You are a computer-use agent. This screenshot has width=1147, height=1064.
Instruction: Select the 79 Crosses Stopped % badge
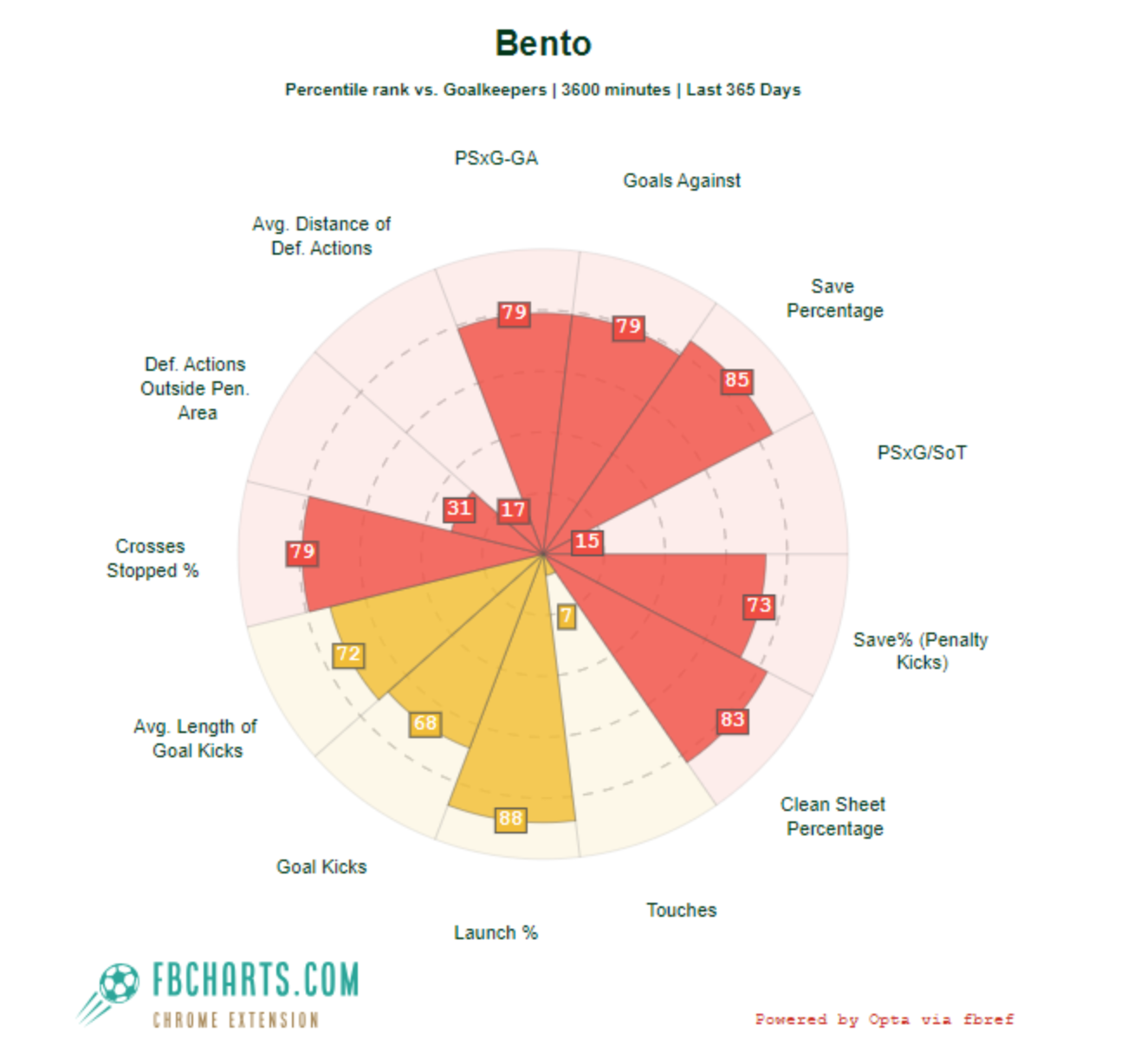click(302, 552)
